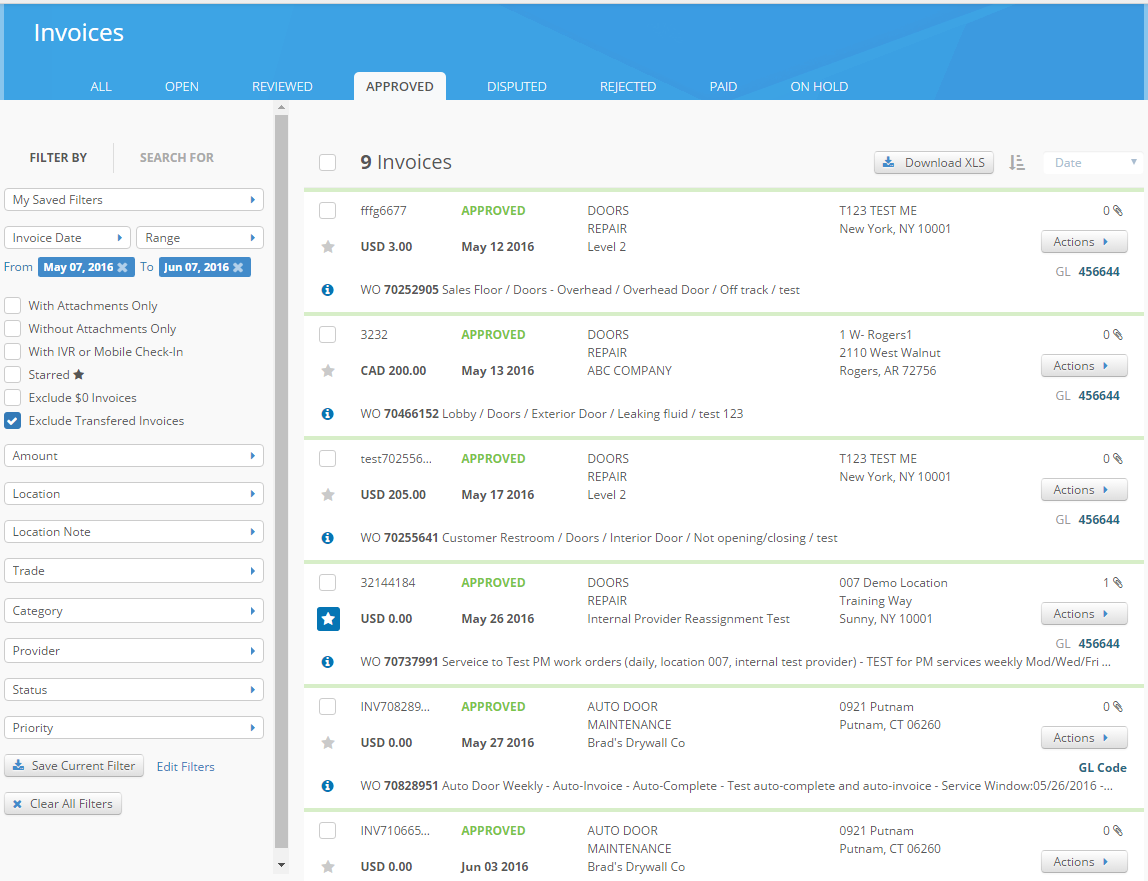This screenshot has width=1148, height=881.
Task: Click attachment paperclip on invoice 32144184
Action: (1117, 583)
